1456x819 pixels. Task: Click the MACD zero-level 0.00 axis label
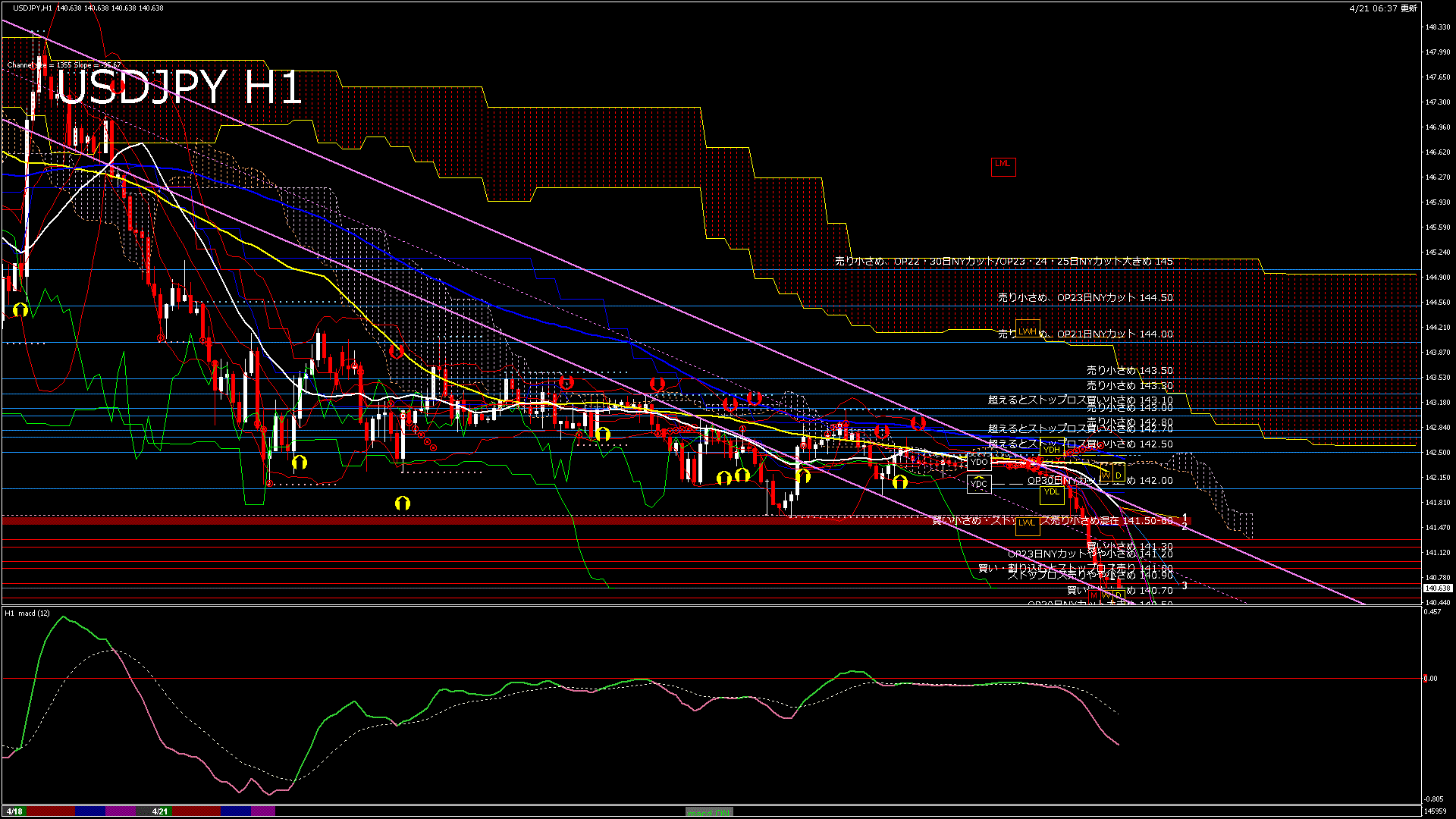[1430, 679]
